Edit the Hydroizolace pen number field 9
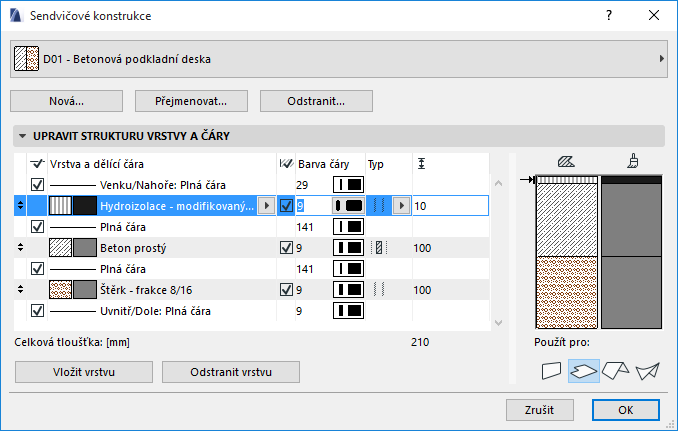The width and height of the screenshot is (678, 431). pyautogui.click(x=313, y=206)
